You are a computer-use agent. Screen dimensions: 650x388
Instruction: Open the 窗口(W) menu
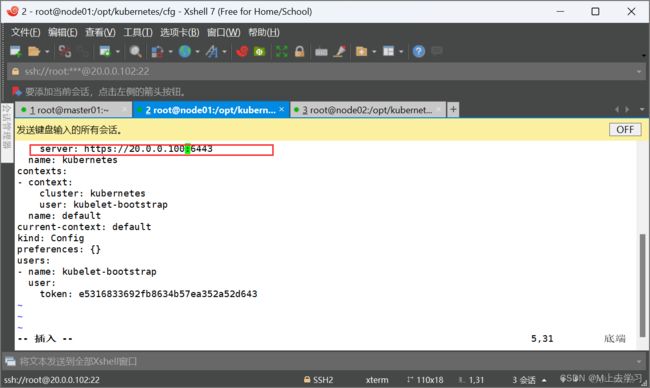223,32
